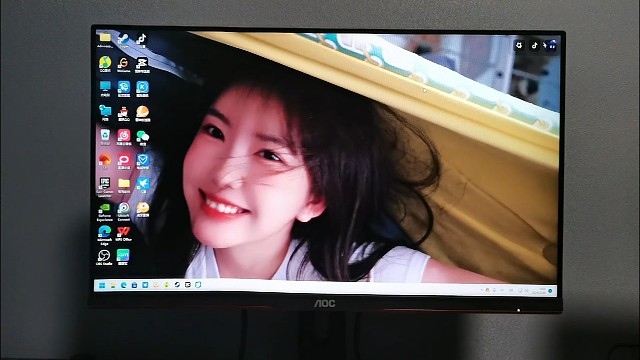Open the Windows Start menu
This screenshot has height=360, width=640.
tap(102, 285)
